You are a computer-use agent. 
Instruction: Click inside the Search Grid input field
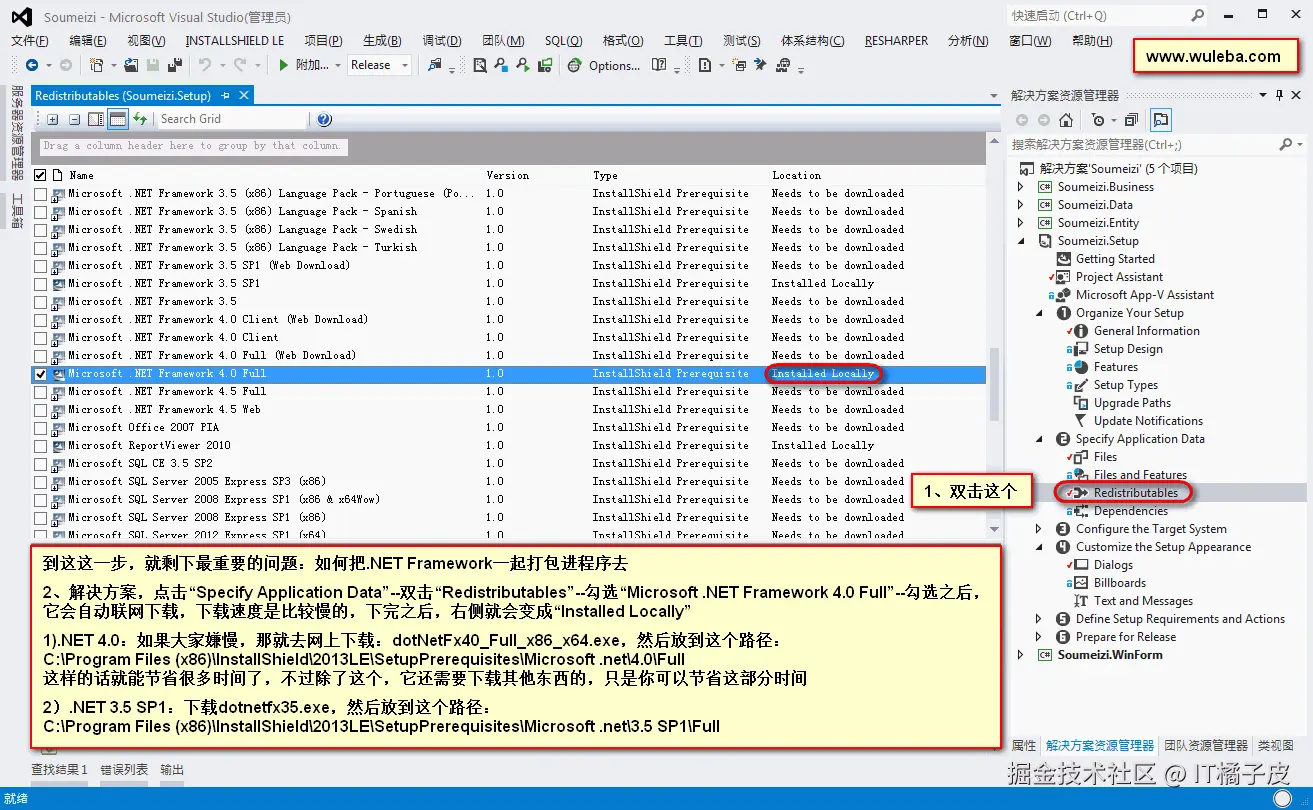pos(230,119)
